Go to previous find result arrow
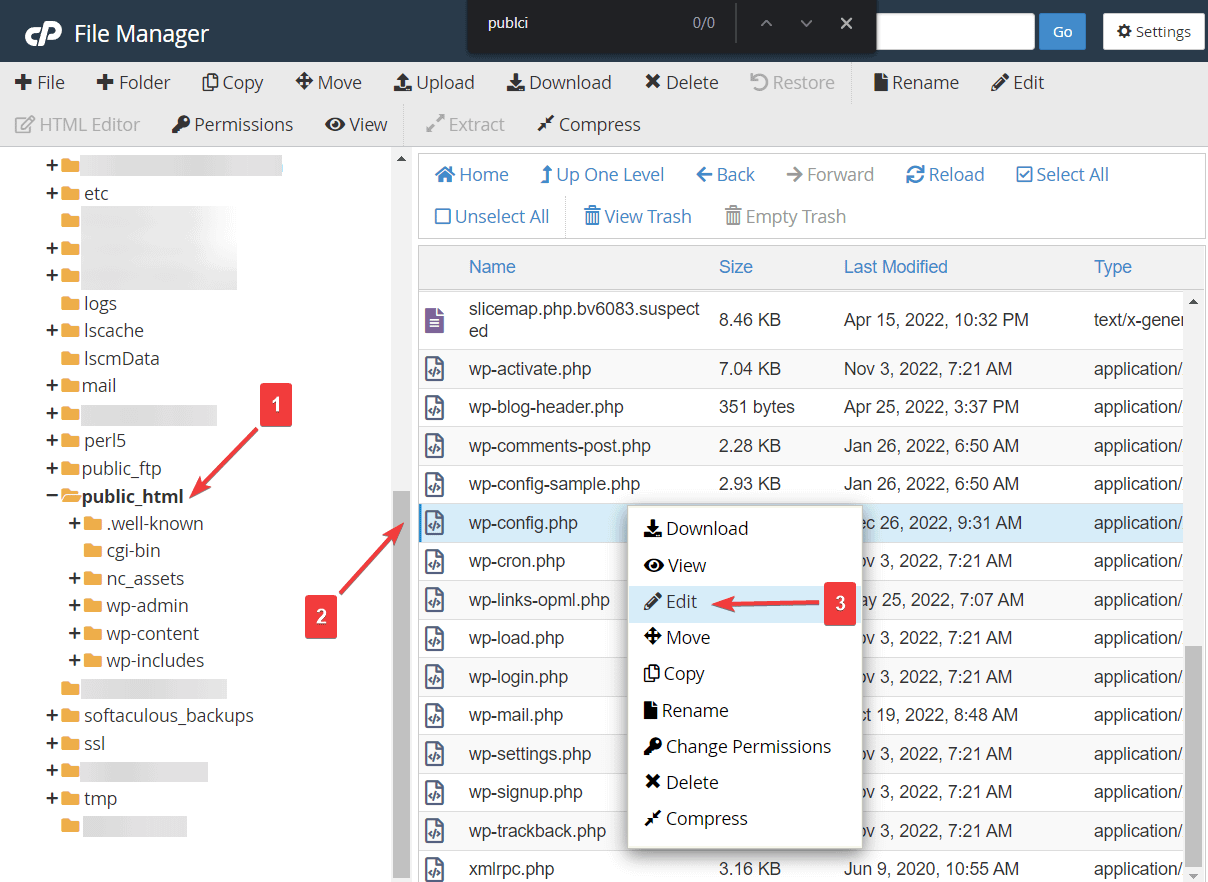 point(767,23)
